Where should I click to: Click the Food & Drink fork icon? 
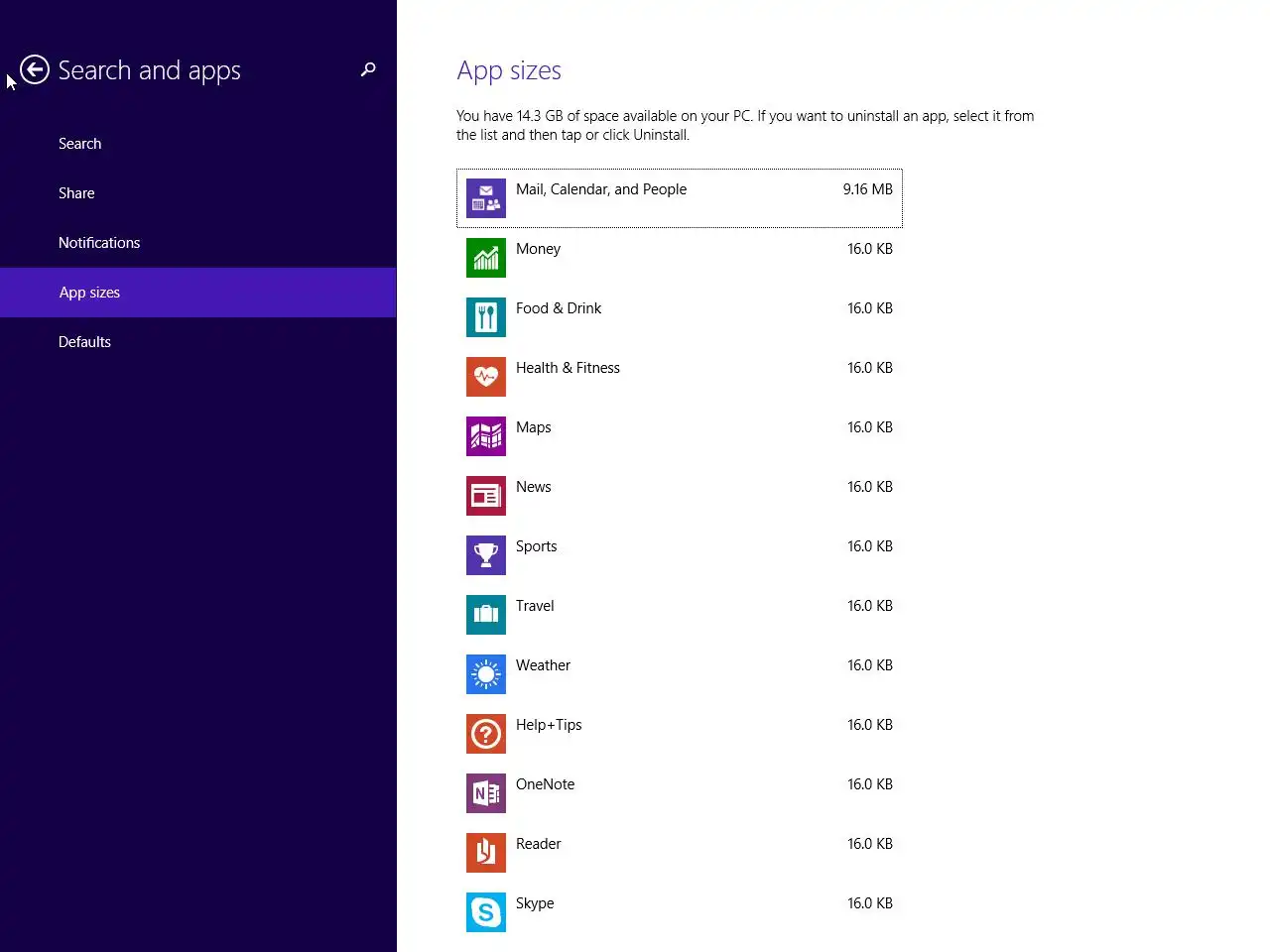coord(486,317)
